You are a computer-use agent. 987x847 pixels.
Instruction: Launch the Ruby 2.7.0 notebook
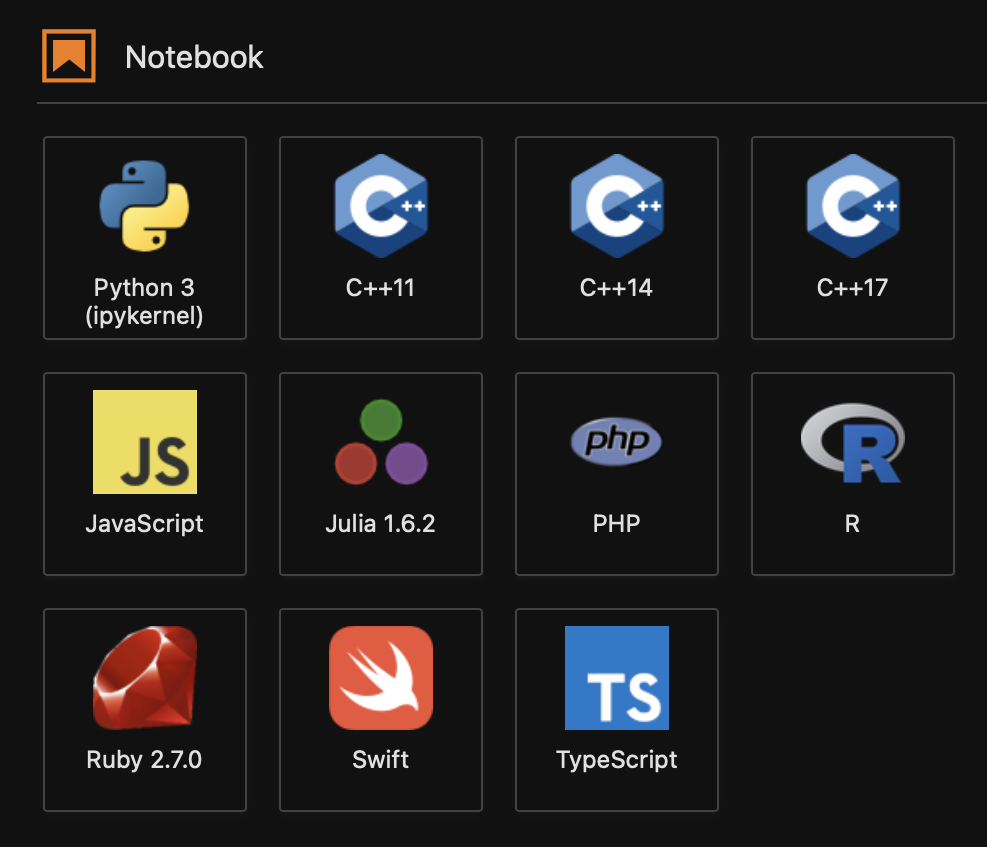(x=145, y=710)
